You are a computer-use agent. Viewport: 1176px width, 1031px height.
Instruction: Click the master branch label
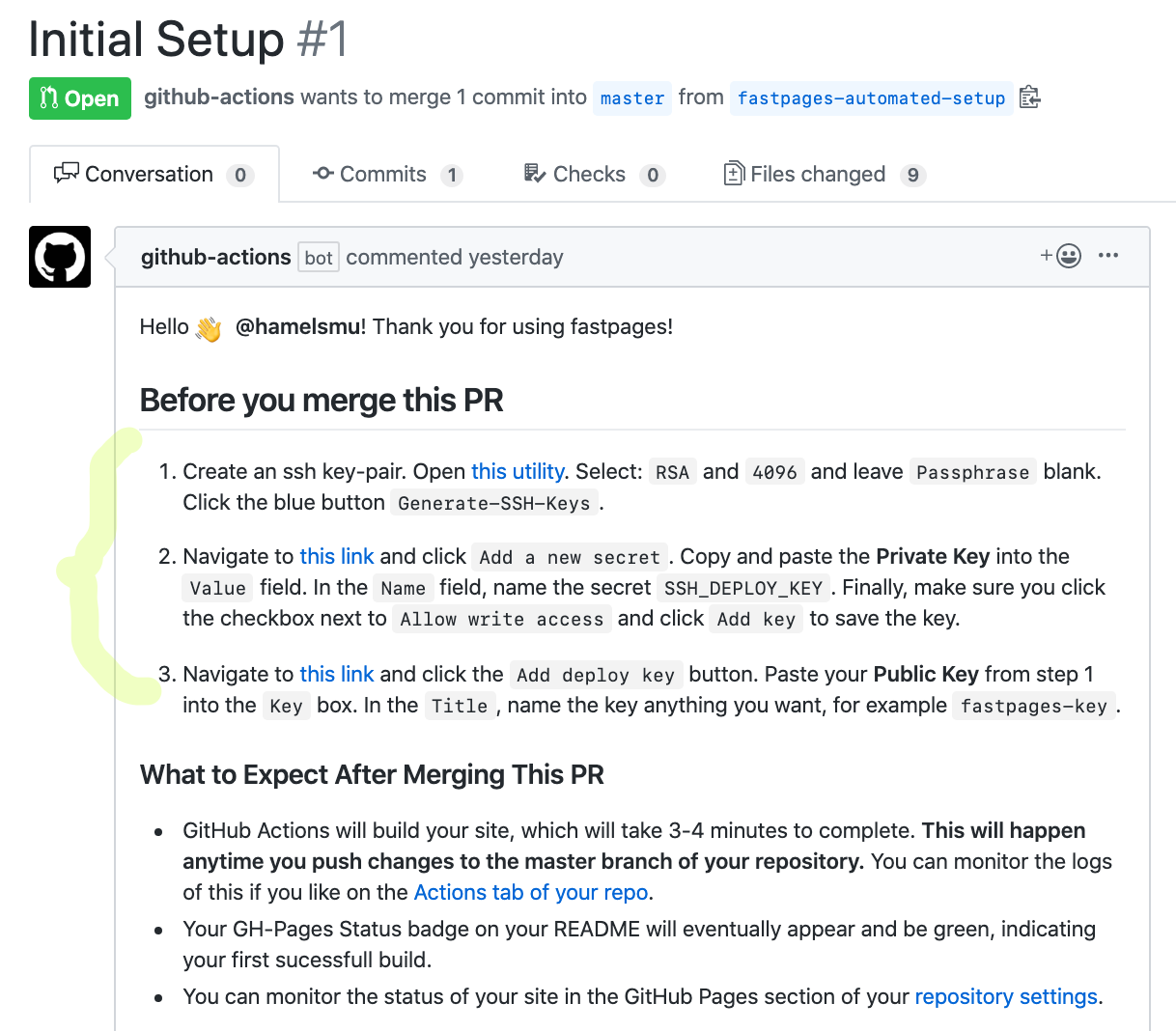click(x=632, y=98)
